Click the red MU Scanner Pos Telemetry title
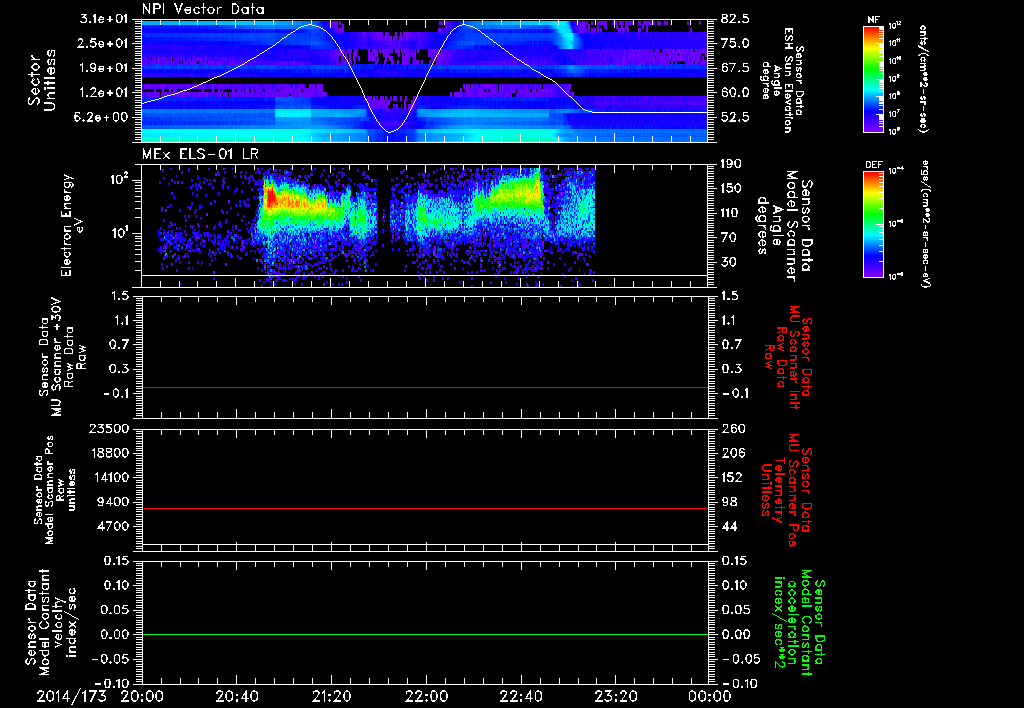1024x708 pixels. click(x=786, y=490)
